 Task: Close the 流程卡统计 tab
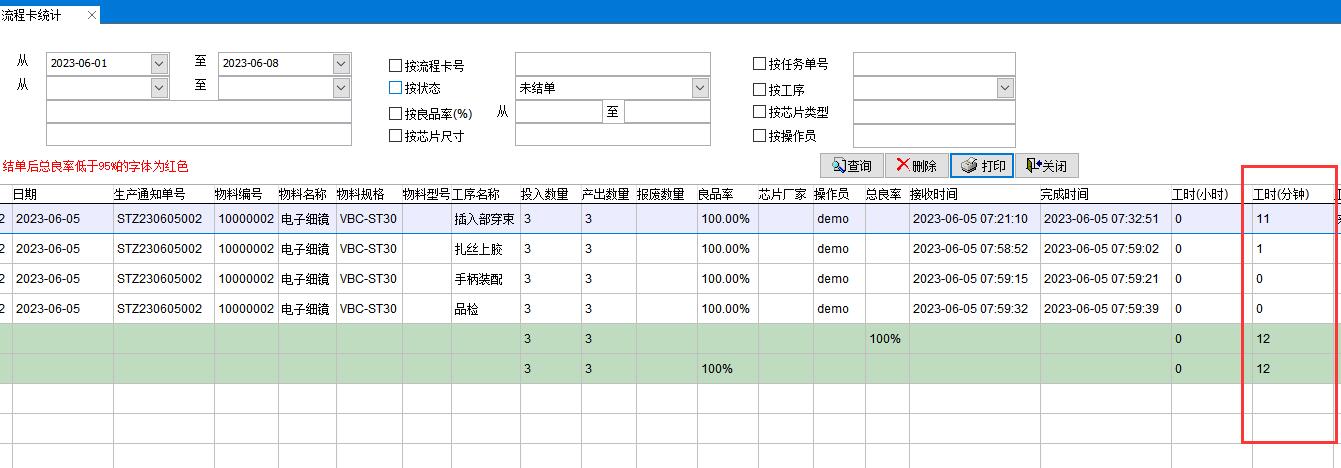92,15
